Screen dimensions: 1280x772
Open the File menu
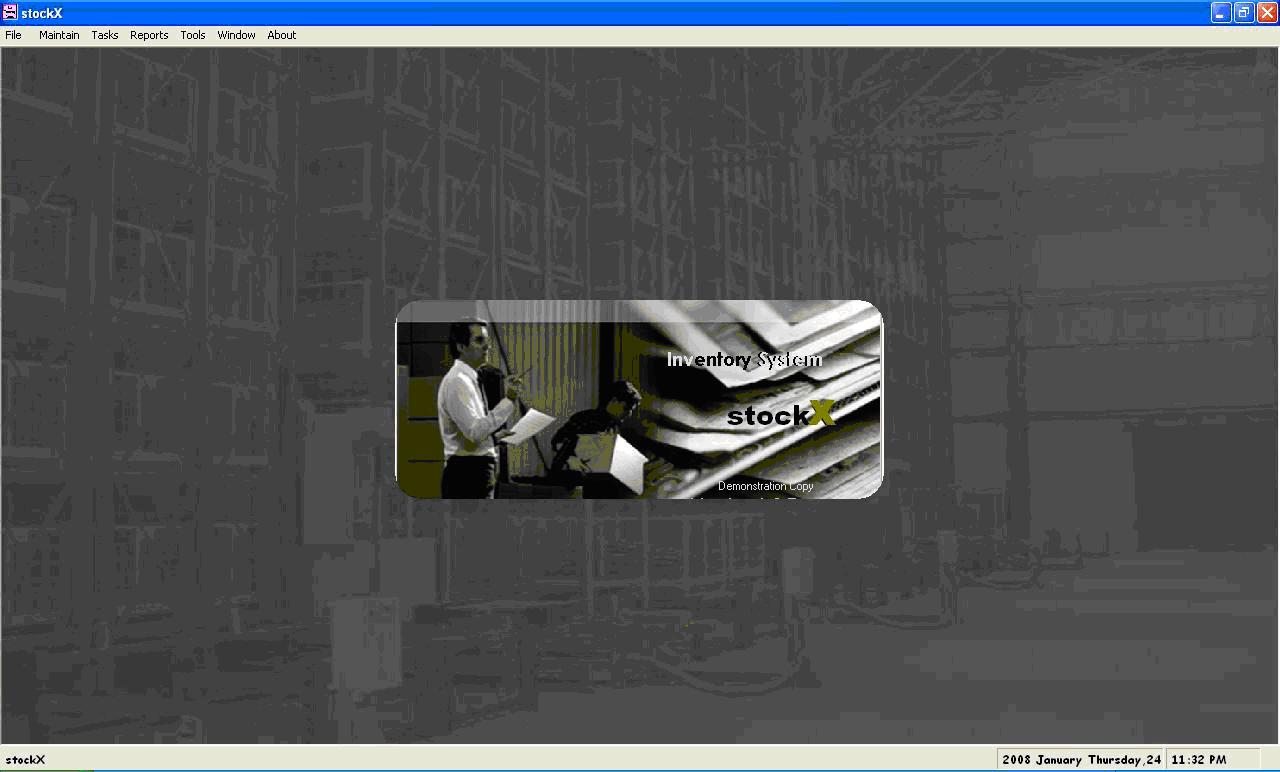[x=13, y=35]
